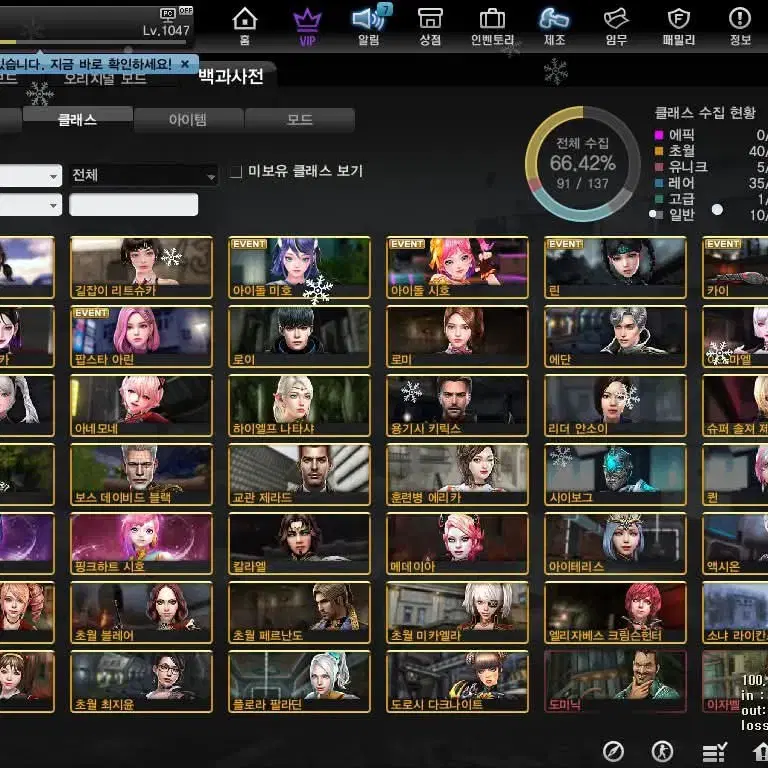
Task: Click the class search input field
Action: click(134, 205)
